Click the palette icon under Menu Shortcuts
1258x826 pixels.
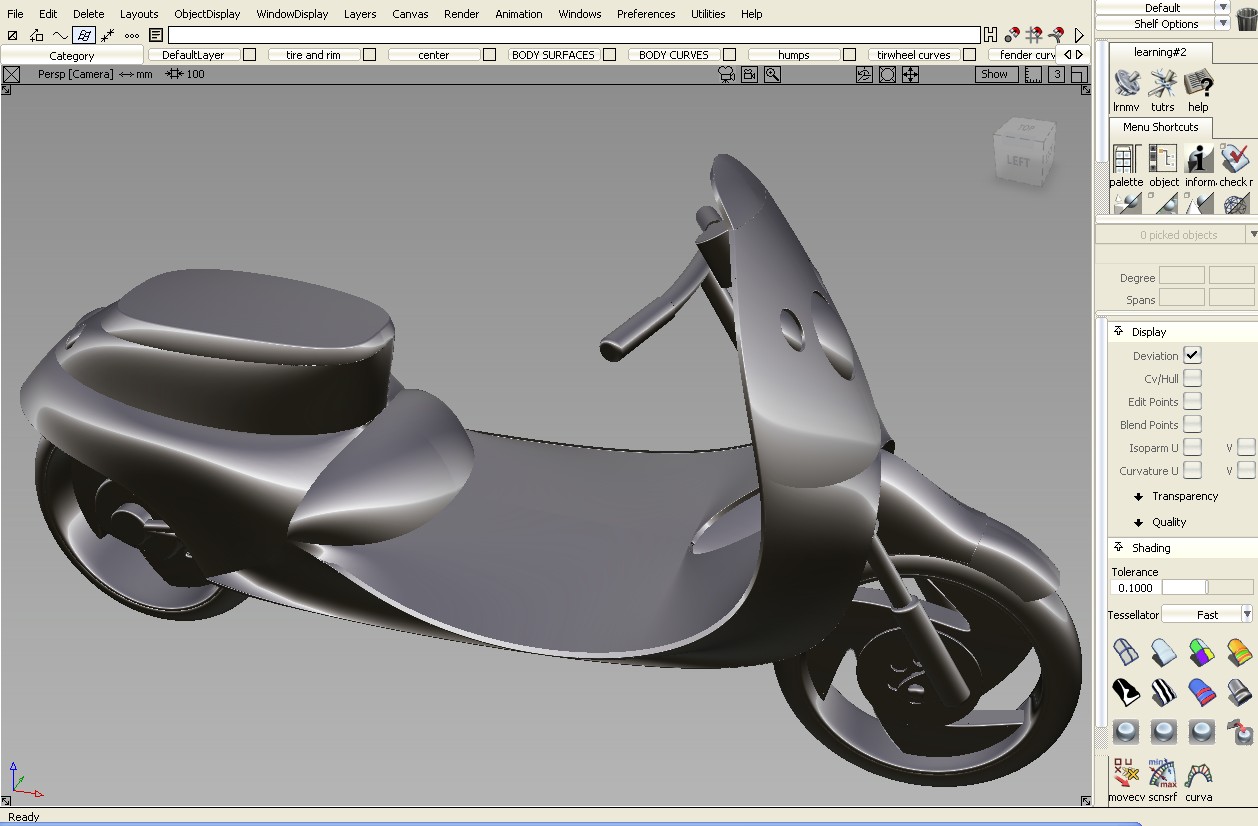click(1126, 160)
